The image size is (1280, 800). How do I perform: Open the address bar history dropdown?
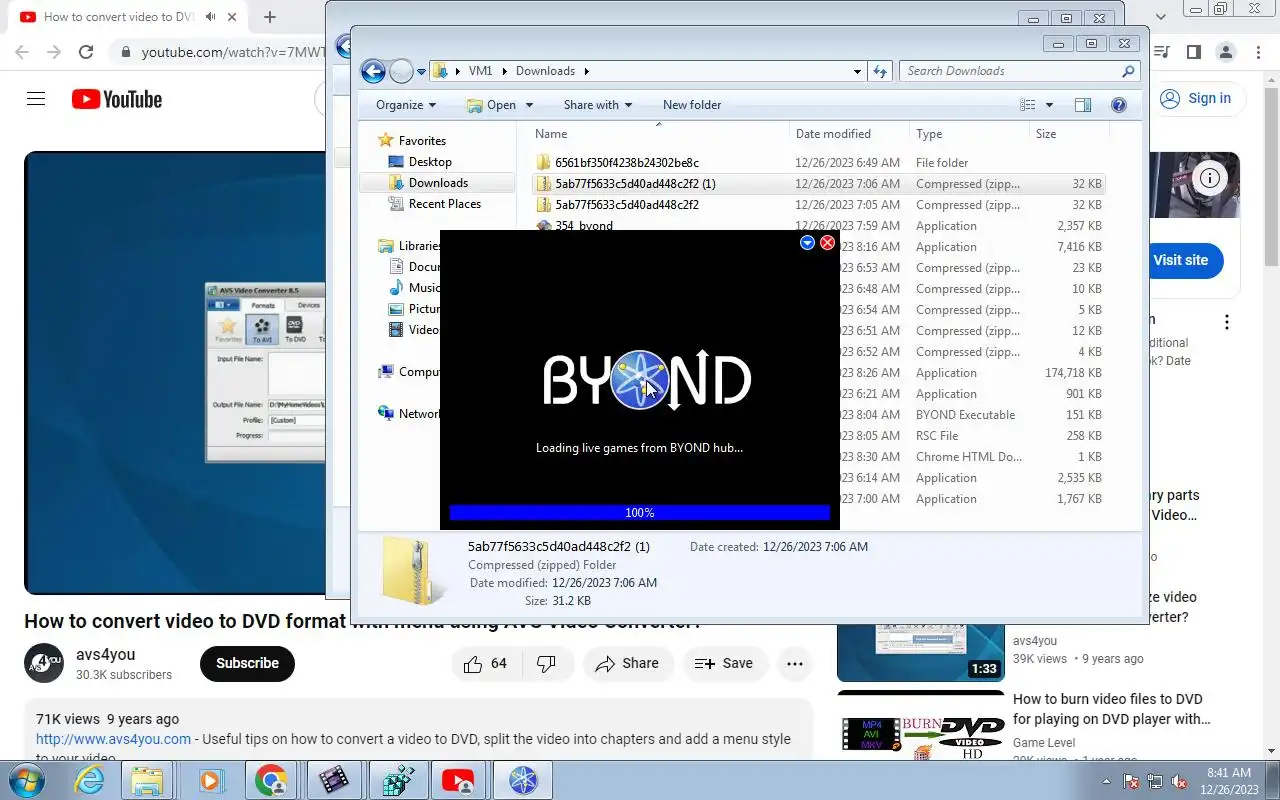click(x=858, y=71)
